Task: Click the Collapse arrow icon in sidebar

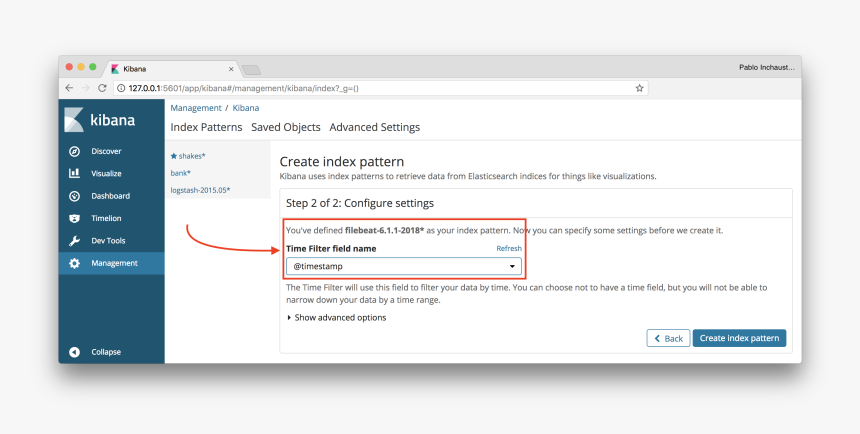Action: (75, 352)
